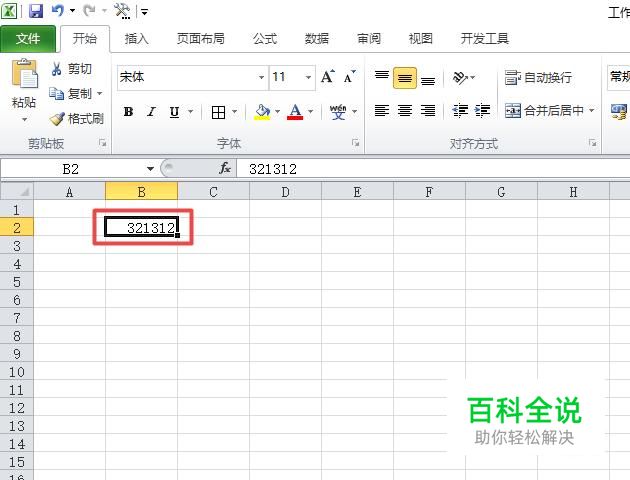Click the Align Text Left icon

tap(382, 110)
